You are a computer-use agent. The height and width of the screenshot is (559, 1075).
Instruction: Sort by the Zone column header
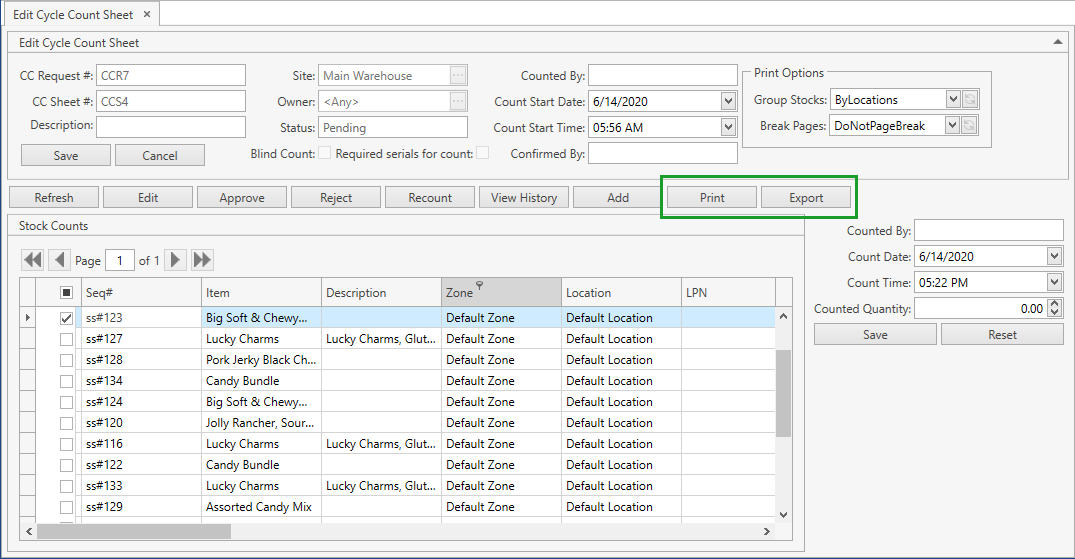[500, 293]
